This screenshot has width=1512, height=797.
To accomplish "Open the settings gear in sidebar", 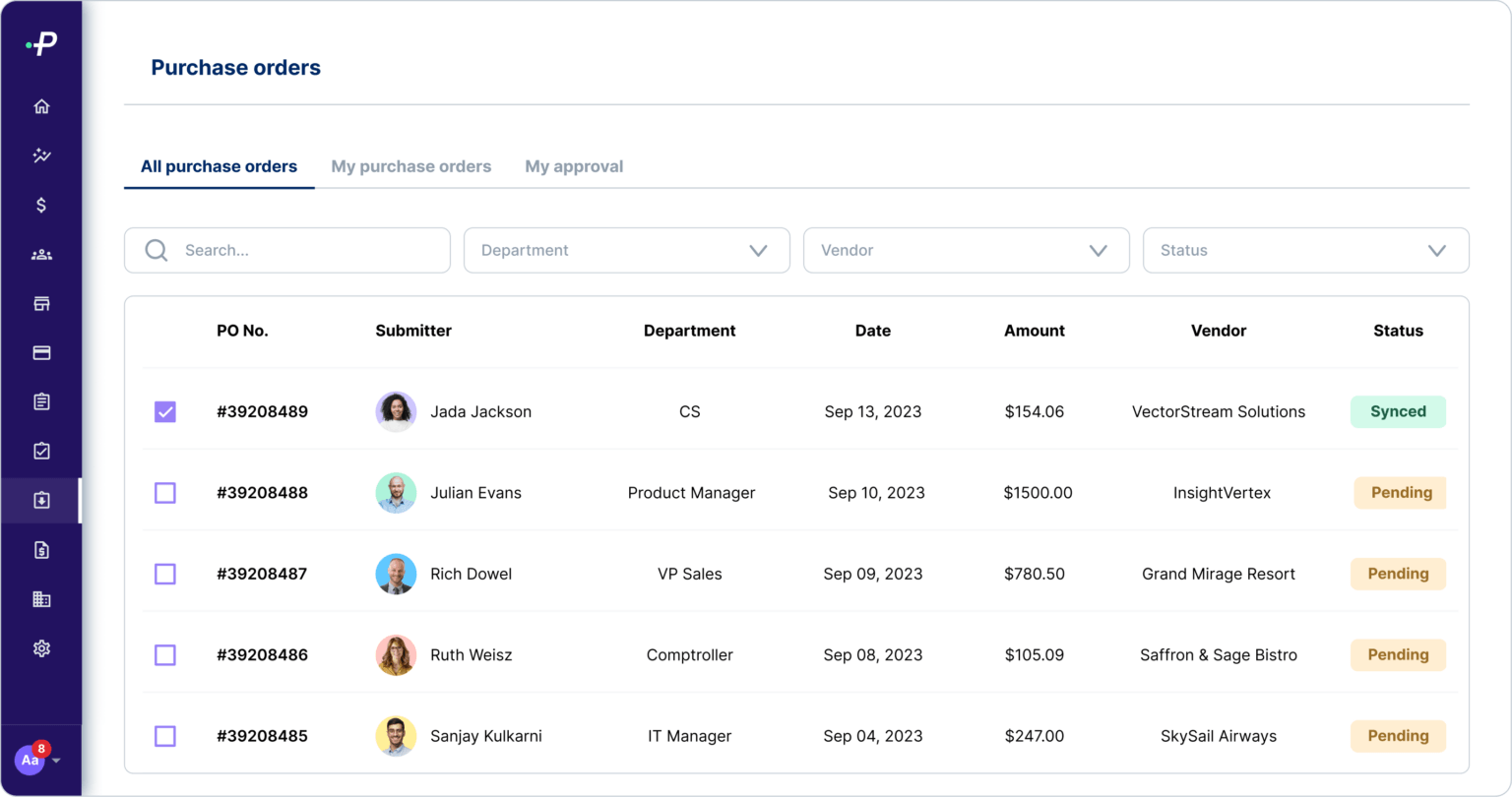I will point(41,648).
